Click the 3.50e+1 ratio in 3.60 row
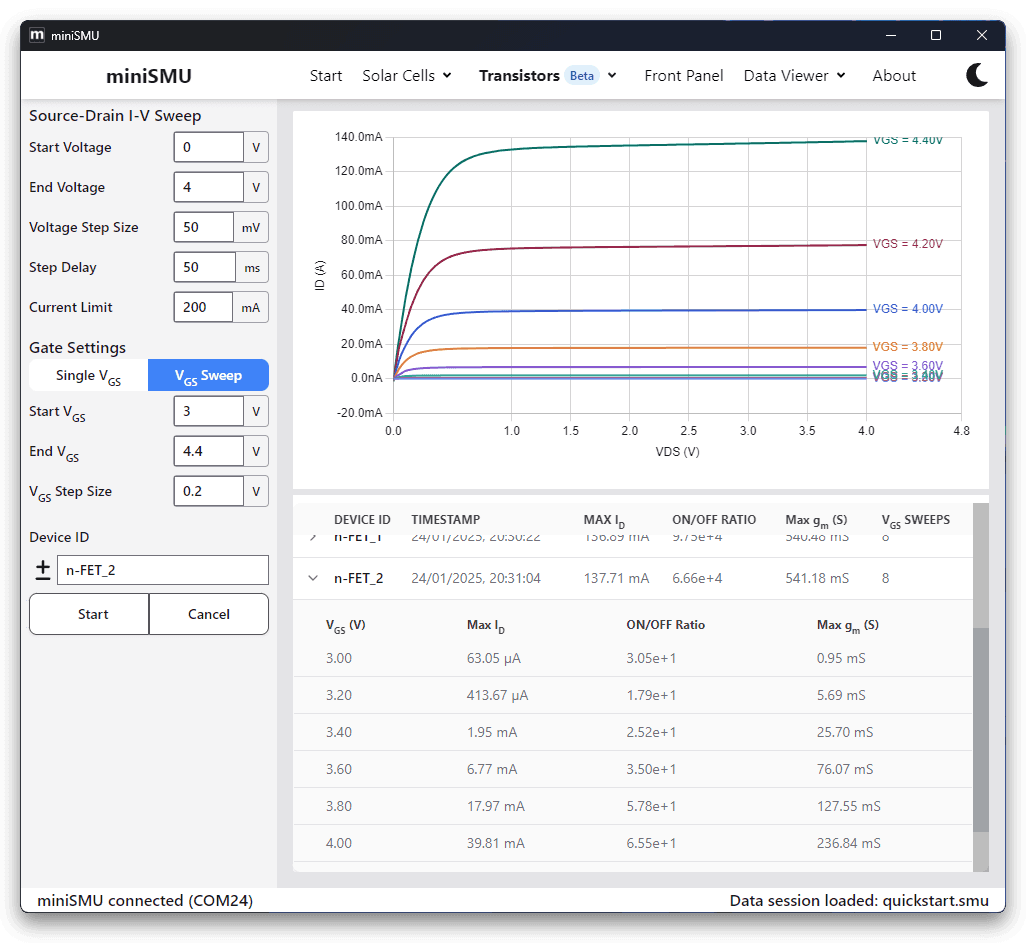The image size is (1026, 943). coord(651,769)
